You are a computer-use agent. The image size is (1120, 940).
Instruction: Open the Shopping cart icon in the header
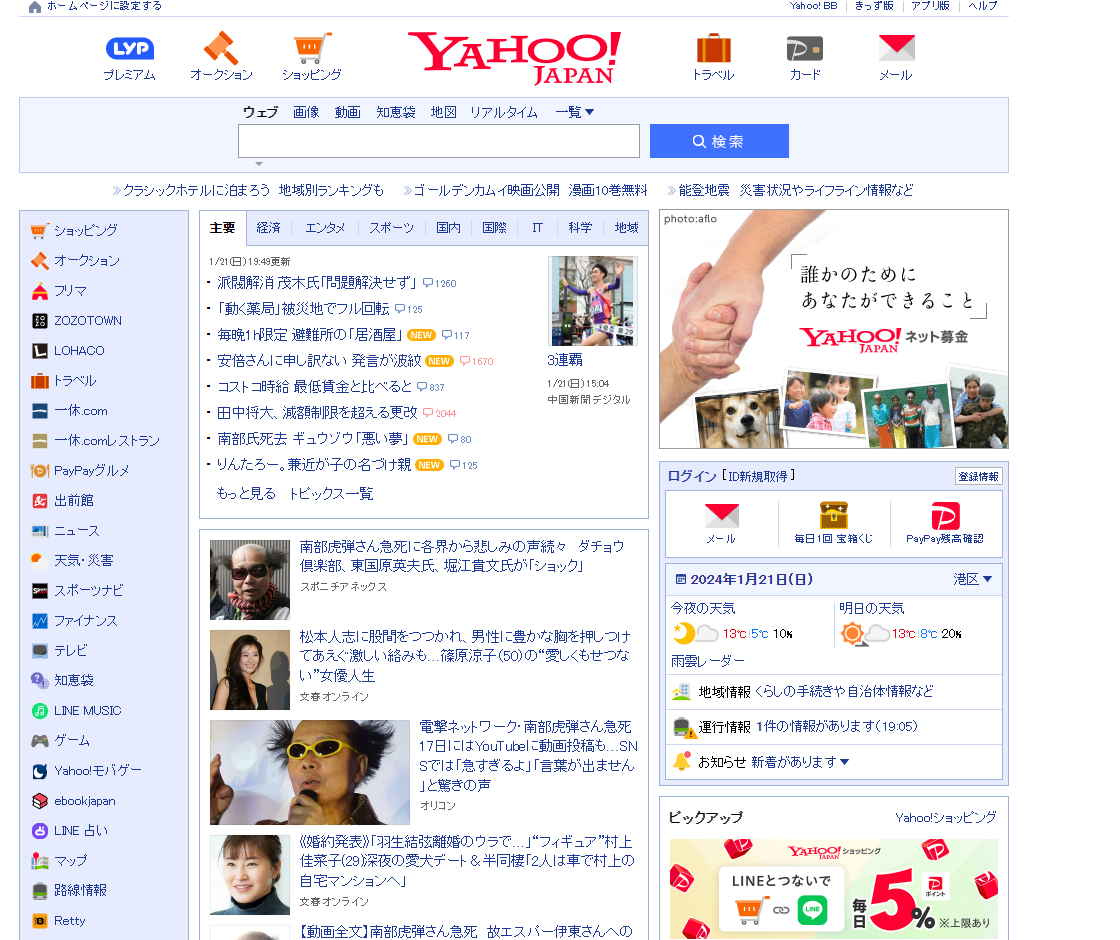click(312, 48)
